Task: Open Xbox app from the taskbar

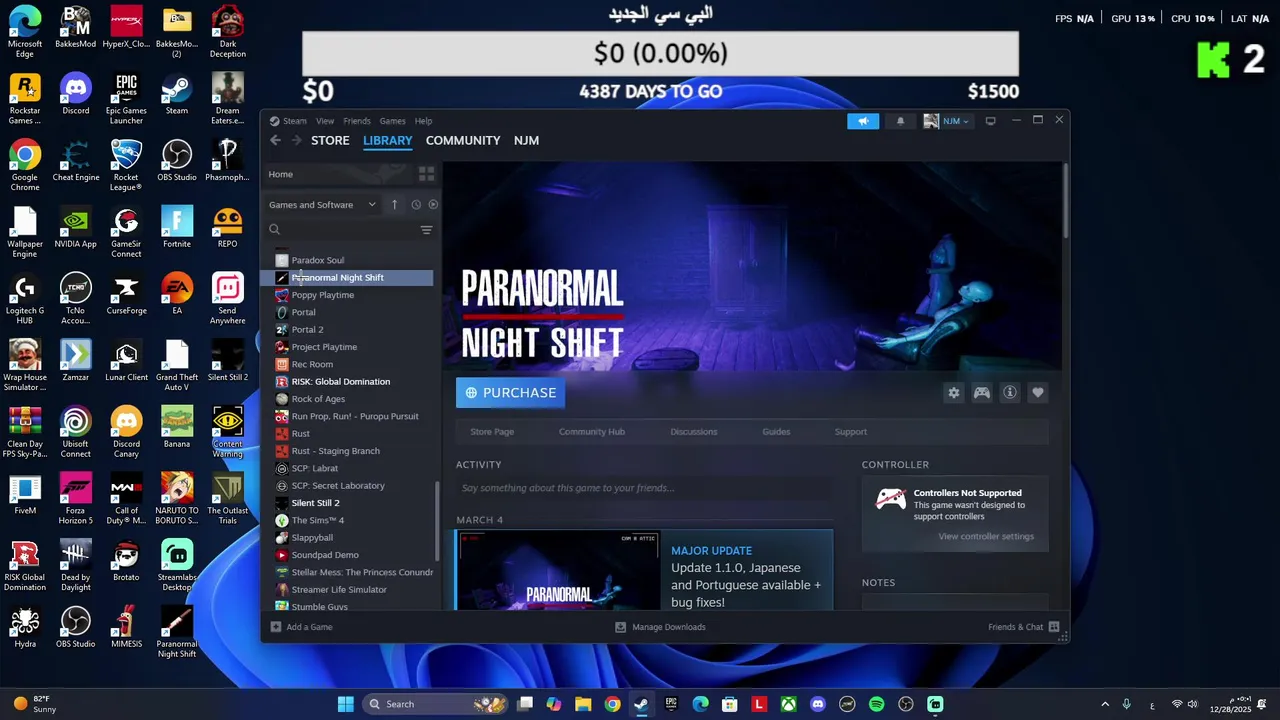Action: (789, 704)
